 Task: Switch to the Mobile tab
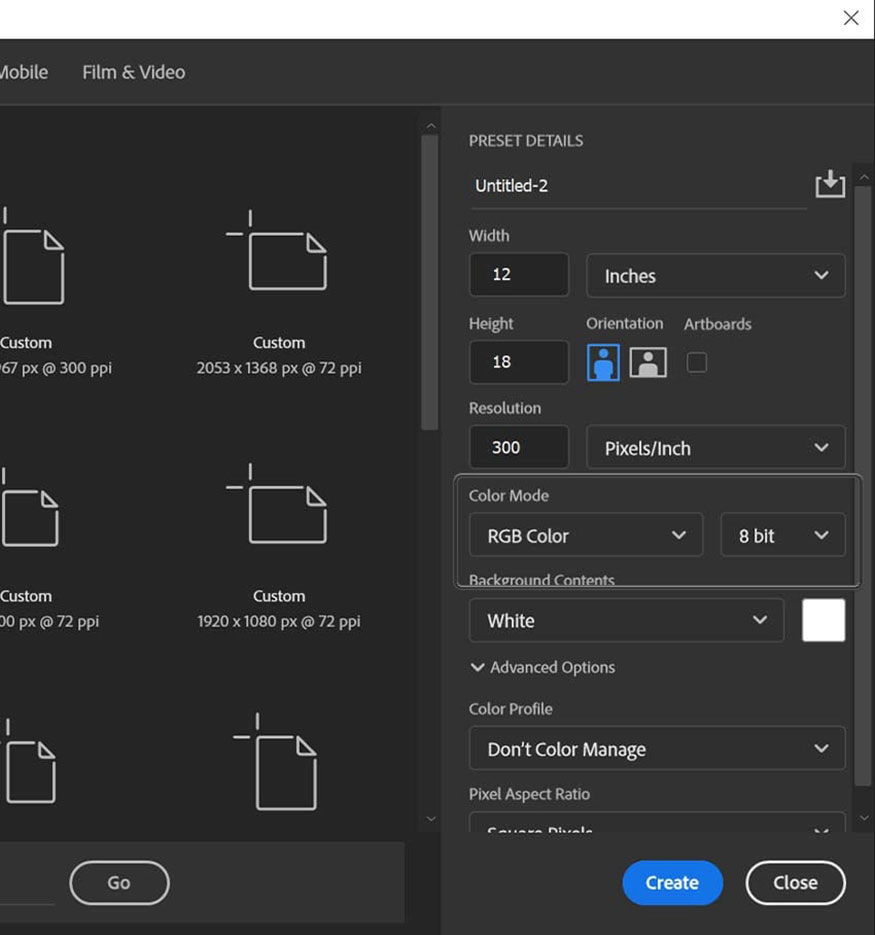point(24,72)
